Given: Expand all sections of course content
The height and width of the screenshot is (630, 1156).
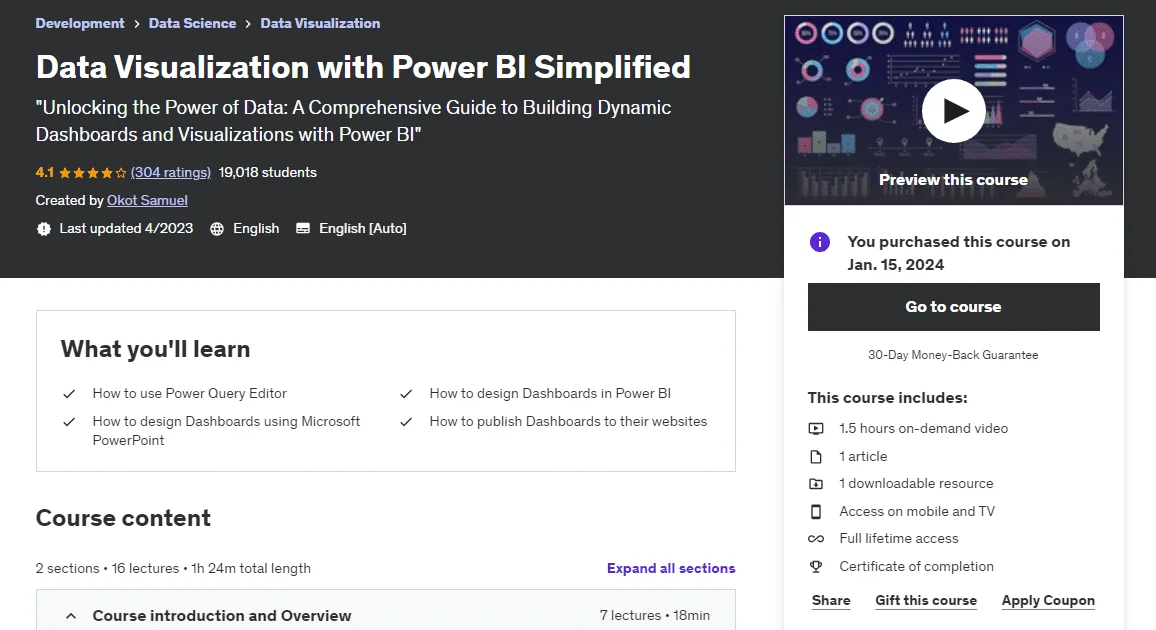Looking at the screenshot, I should point(671,568).
